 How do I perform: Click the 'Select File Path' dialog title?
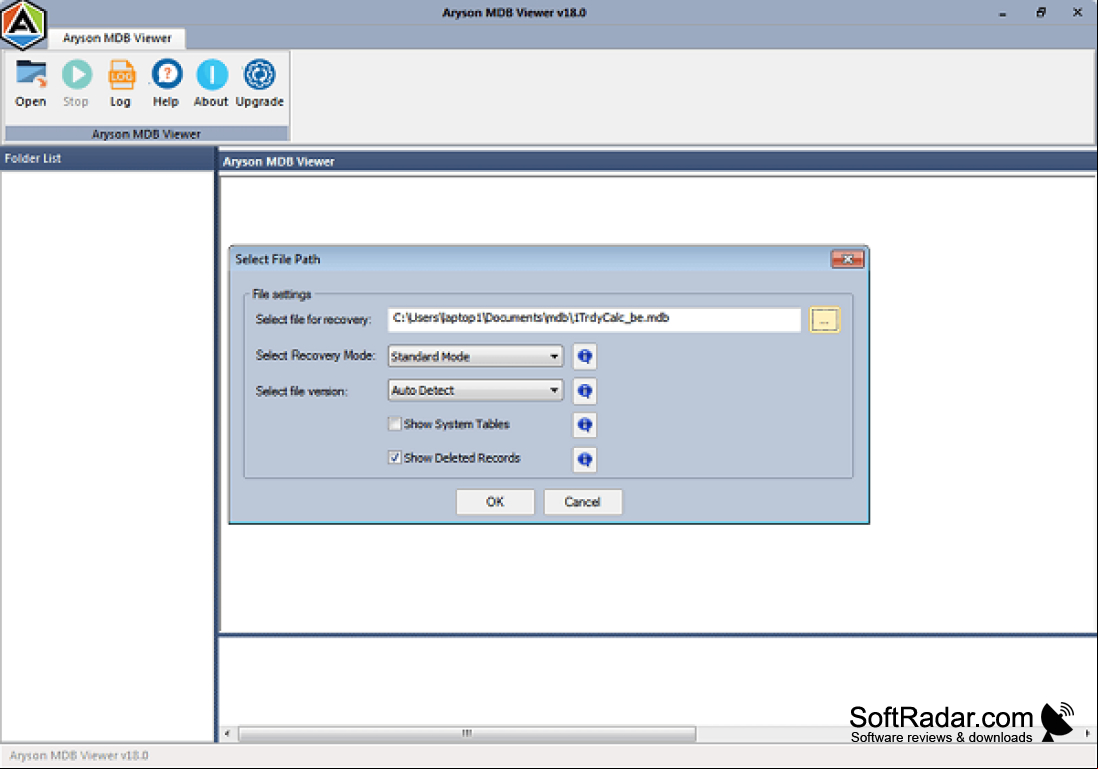coord(277,259)
